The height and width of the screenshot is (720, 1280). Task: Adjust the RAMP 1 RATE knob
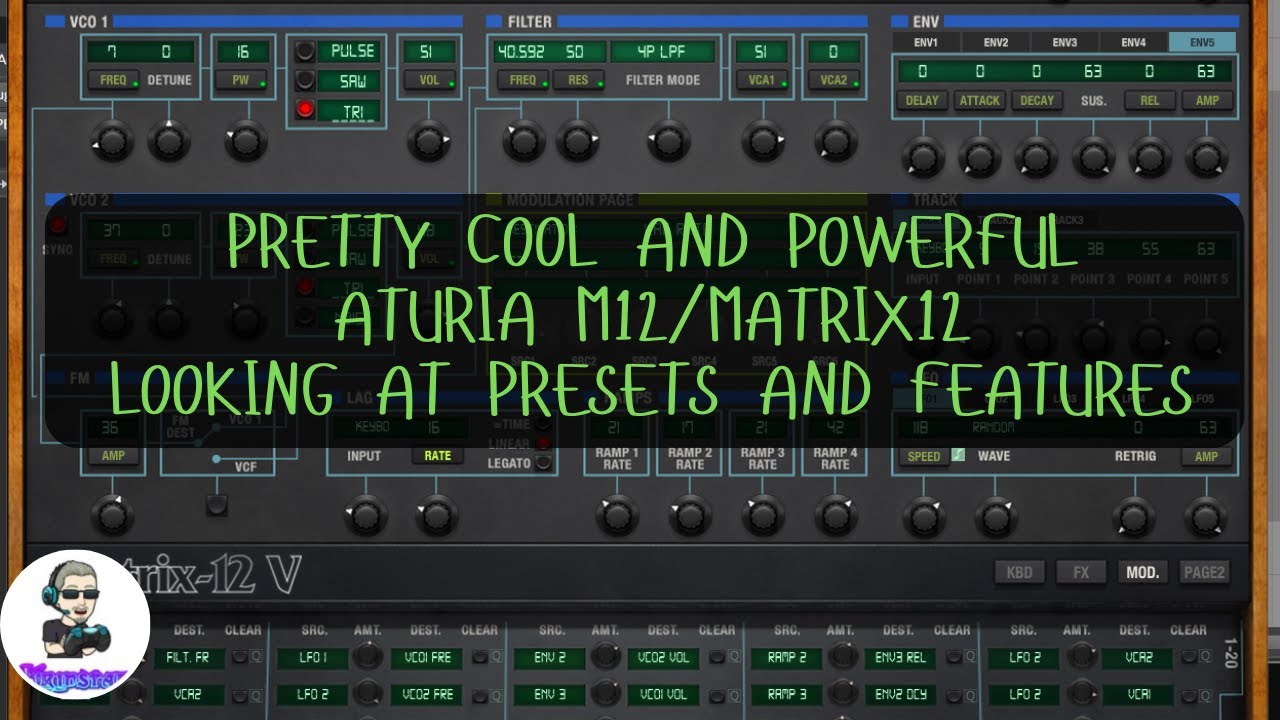pyautogui.click(x=616, y=515)
